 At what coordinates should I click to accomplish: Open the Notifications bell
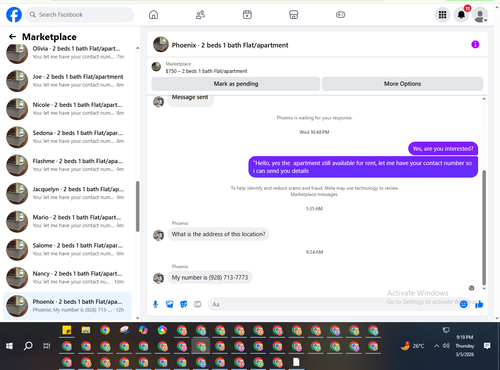(x=461, y=15)
